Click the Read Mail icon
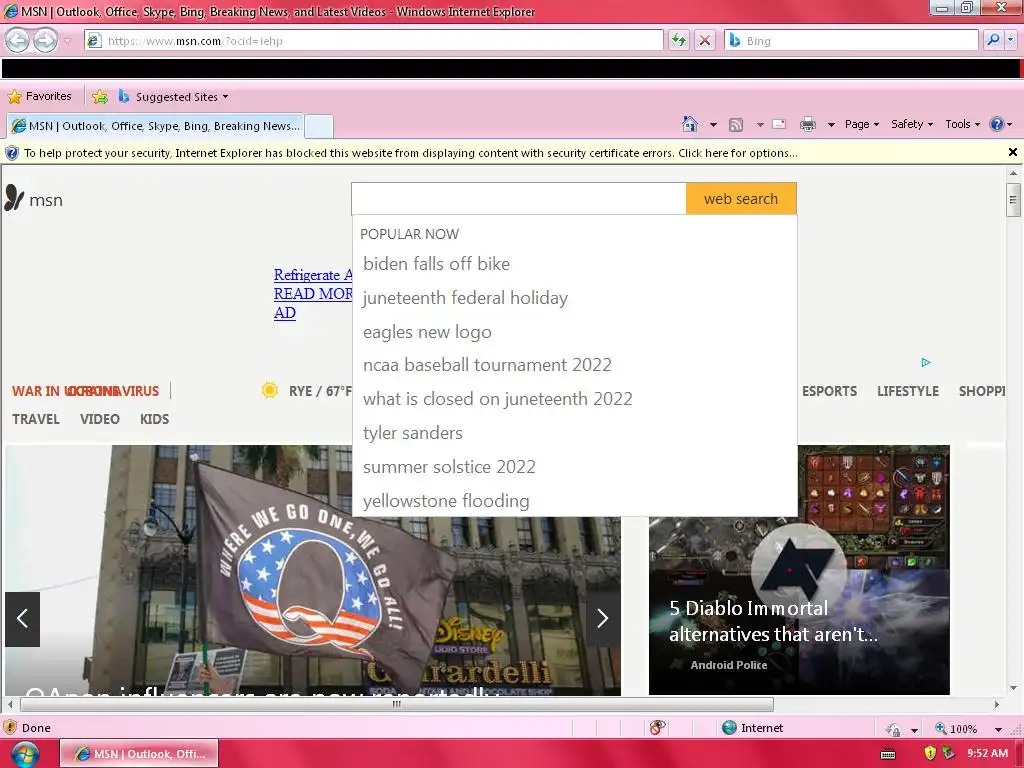Viewport: 1024px width, 768px height. tap(779, 124)
